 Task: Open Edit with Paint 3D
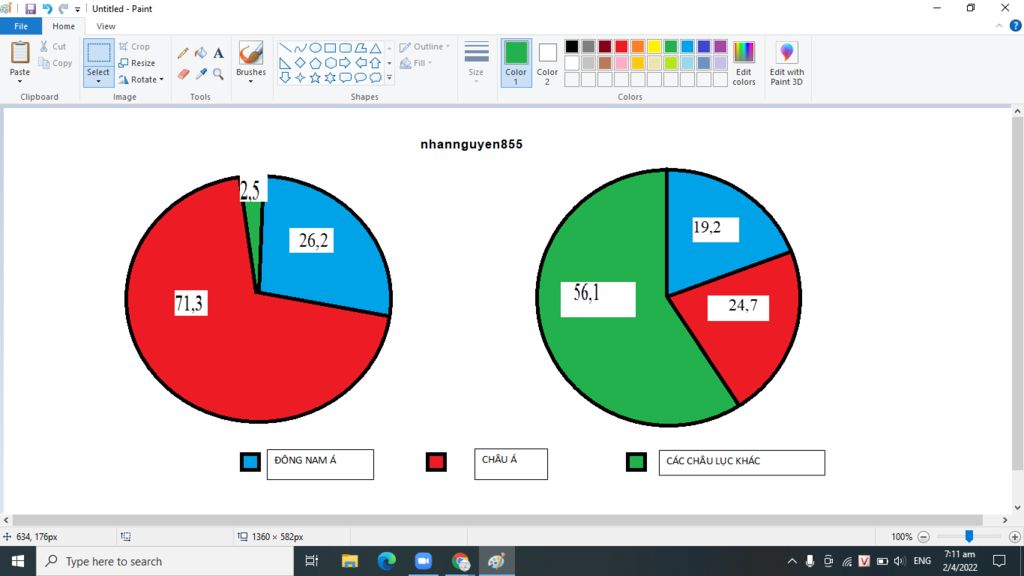786,63
